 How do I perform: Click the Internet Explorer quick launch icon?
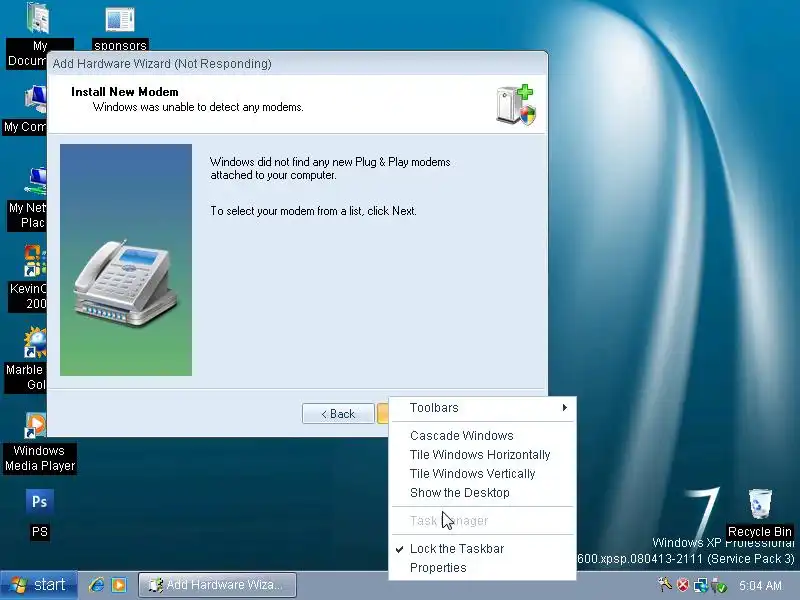[96, 585]
